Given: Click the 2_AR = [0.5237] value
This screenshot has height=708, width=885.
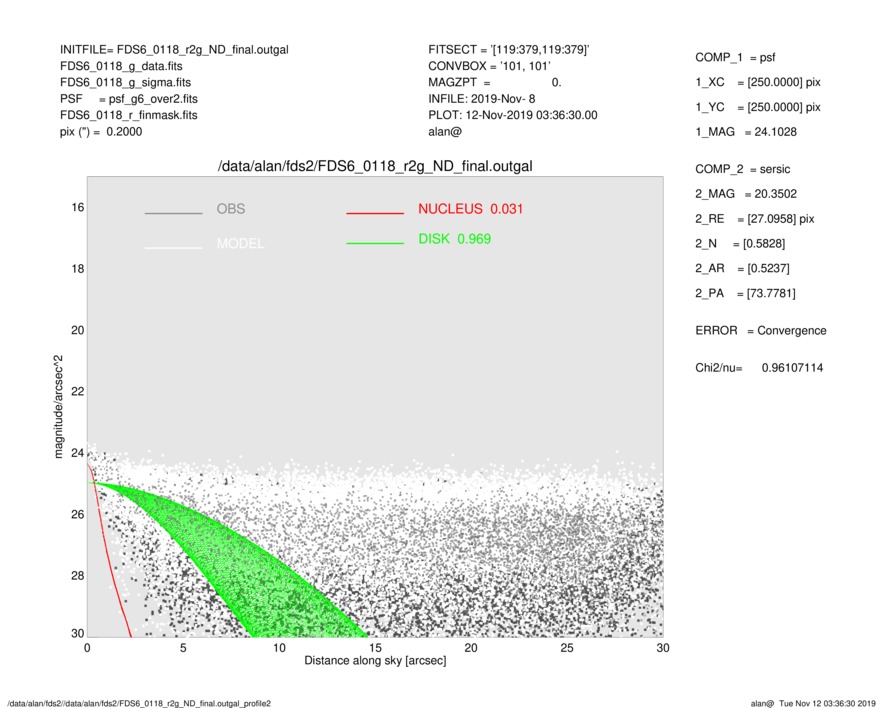Looking at the screenshot, I should tap(742, 269).
